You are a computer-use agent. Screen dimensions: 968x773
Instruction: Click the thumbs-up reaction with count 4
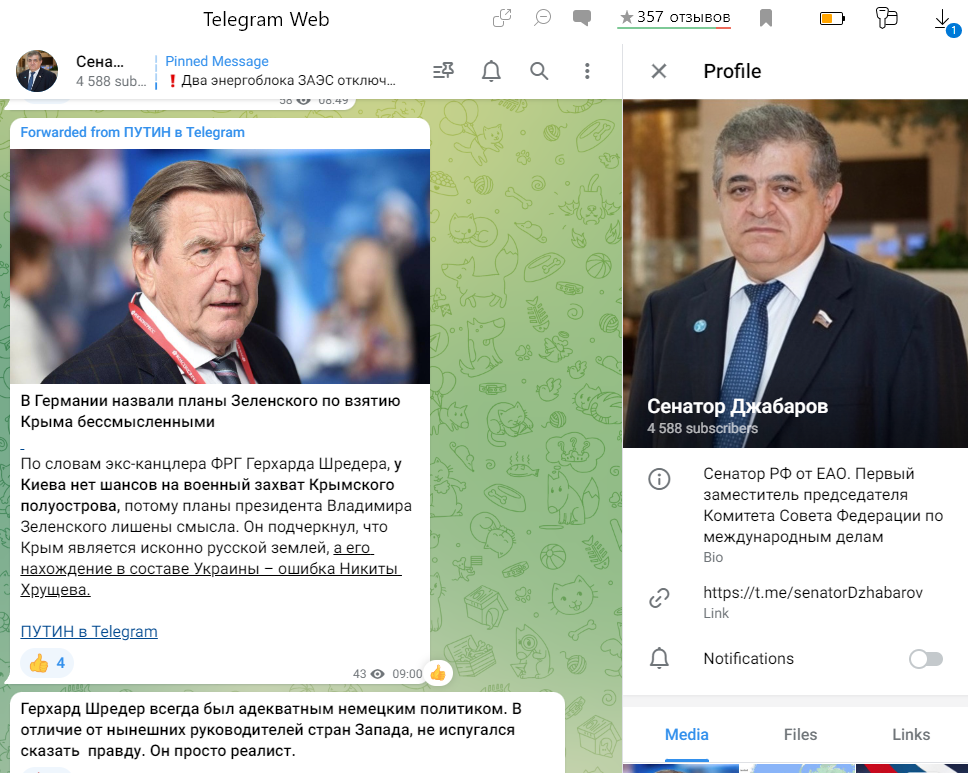47,663
